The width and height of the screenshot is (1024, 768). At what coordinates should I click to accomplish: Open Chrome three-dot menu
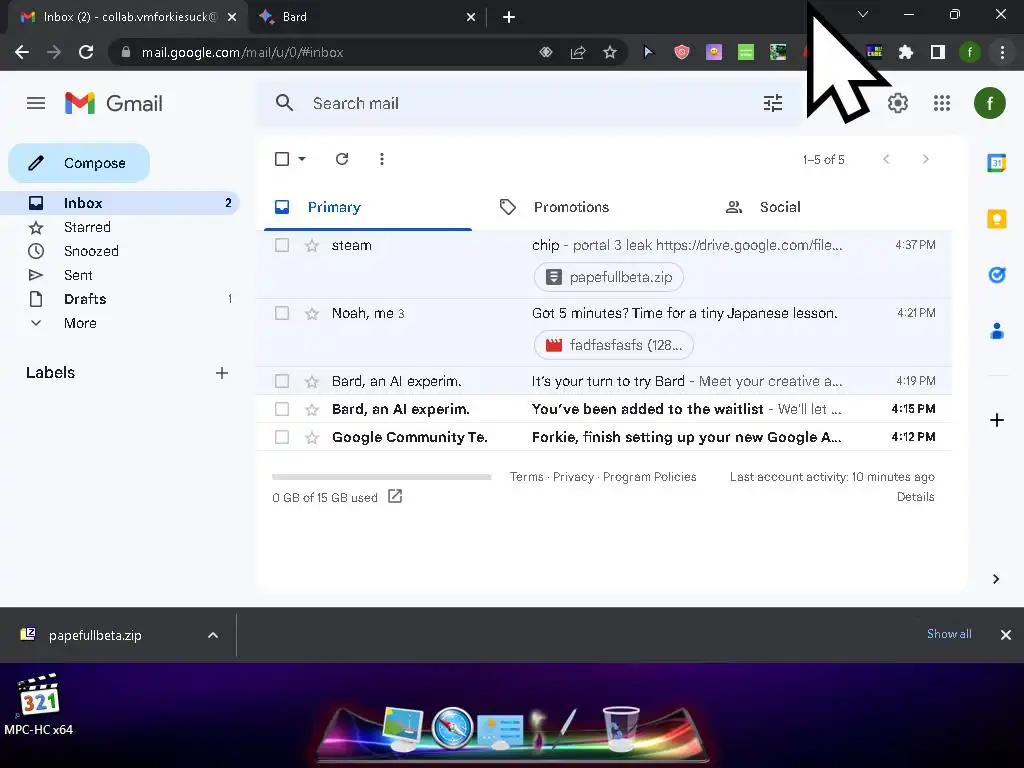[1002, 52]
